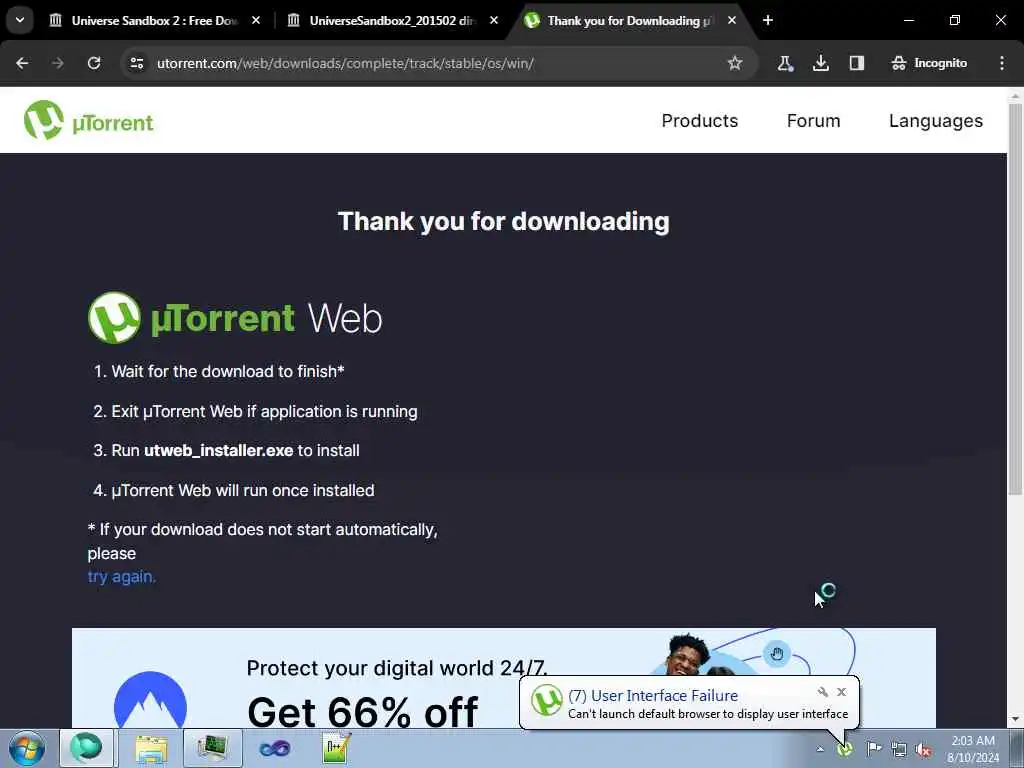Open the File Explorer folder on taskbar
The image size is (1024, 768).
[152, 749]
